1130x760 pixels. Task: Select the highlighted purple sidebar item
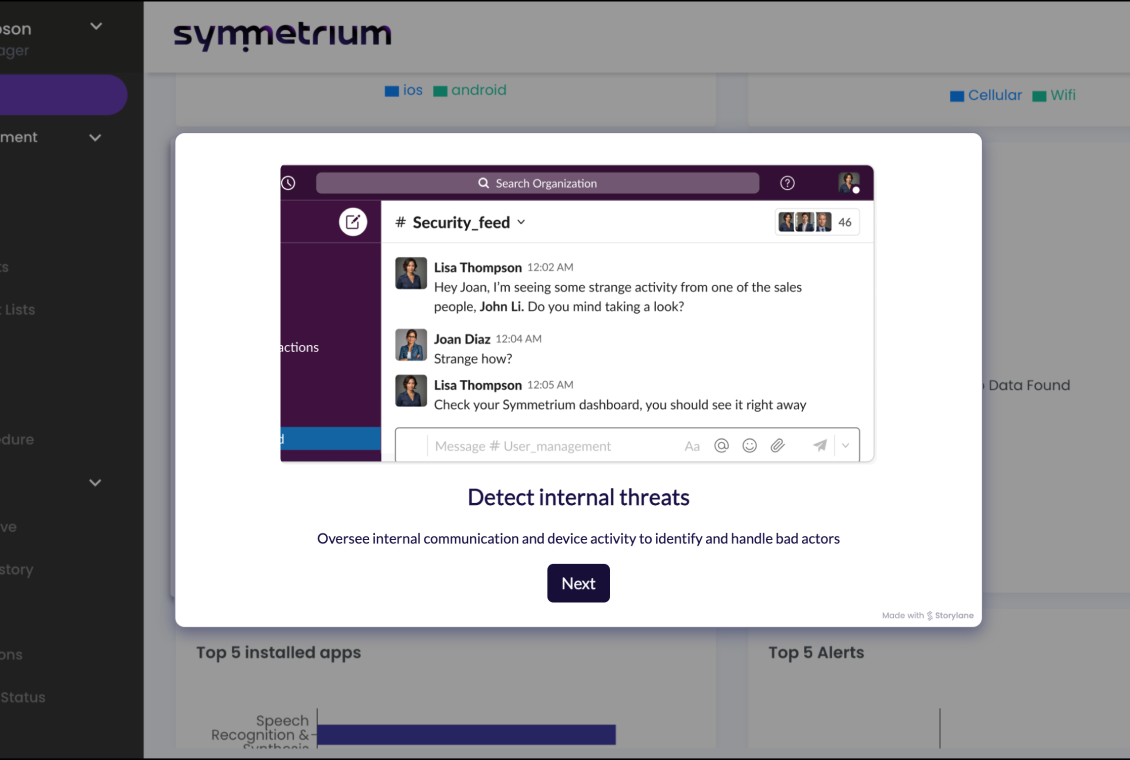[63, 94]
